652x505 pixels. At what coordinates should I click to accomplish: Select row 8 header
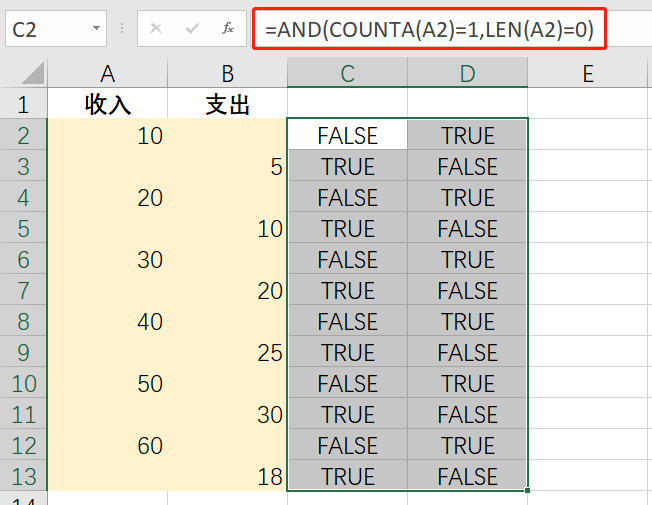[23, 320]
